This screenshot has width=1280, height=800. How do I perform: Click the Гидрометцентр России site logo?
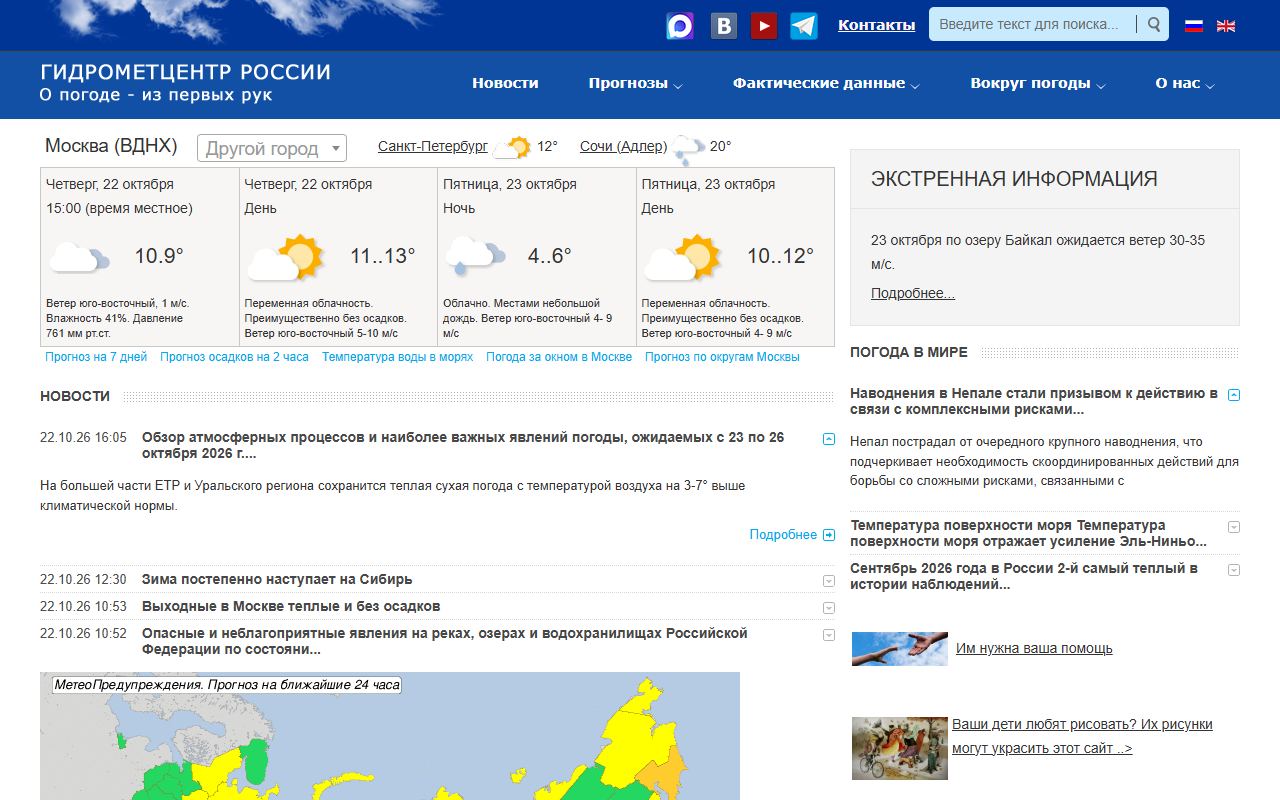pos(186,83)
